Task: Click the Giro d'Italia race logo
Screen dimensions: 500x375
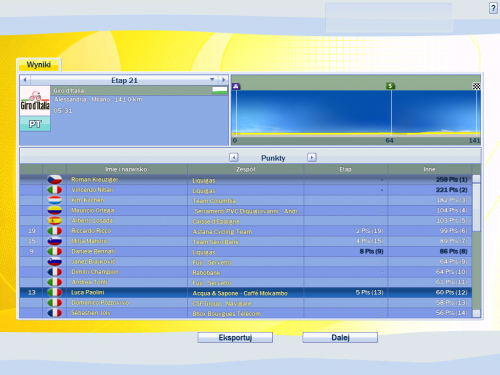Action: coord(35,101)
